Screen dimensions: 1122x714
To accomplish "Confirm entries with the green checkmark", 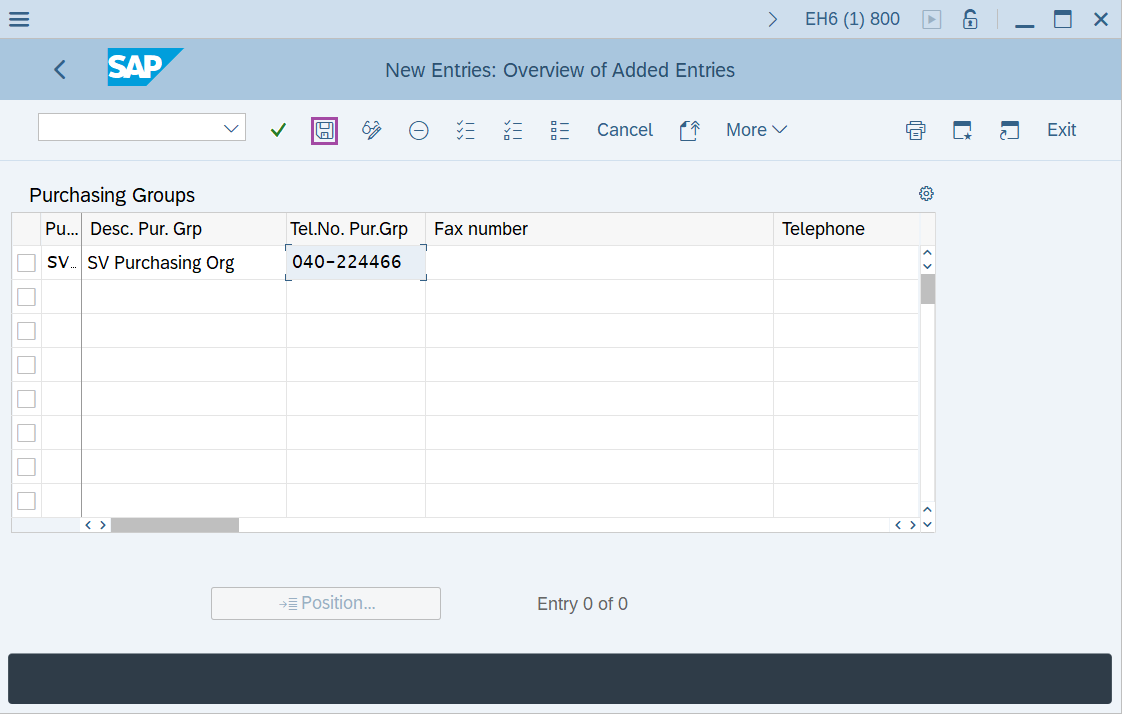I will coord(278,130).
